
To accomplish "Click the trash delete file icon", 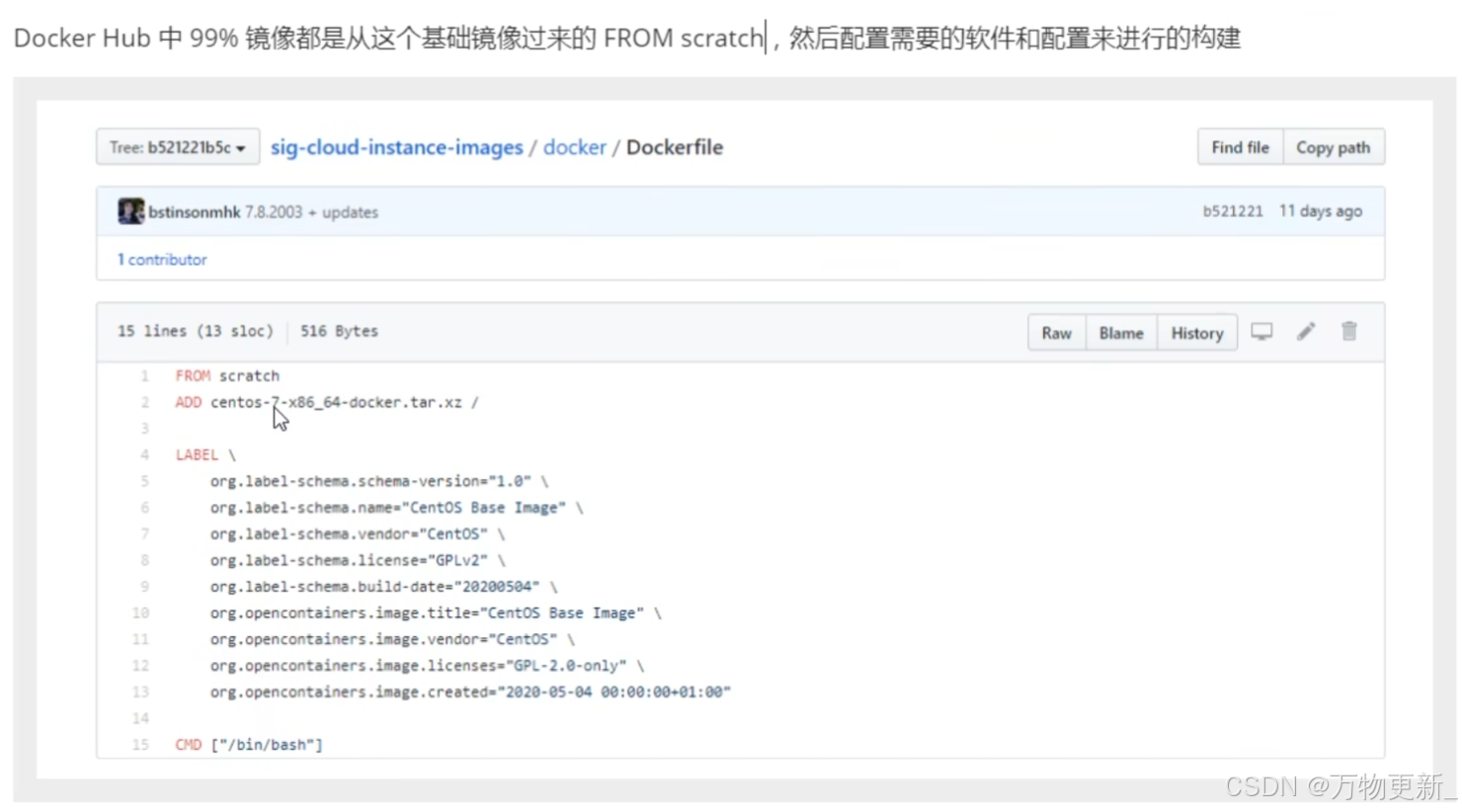I will pos(1349,331).
